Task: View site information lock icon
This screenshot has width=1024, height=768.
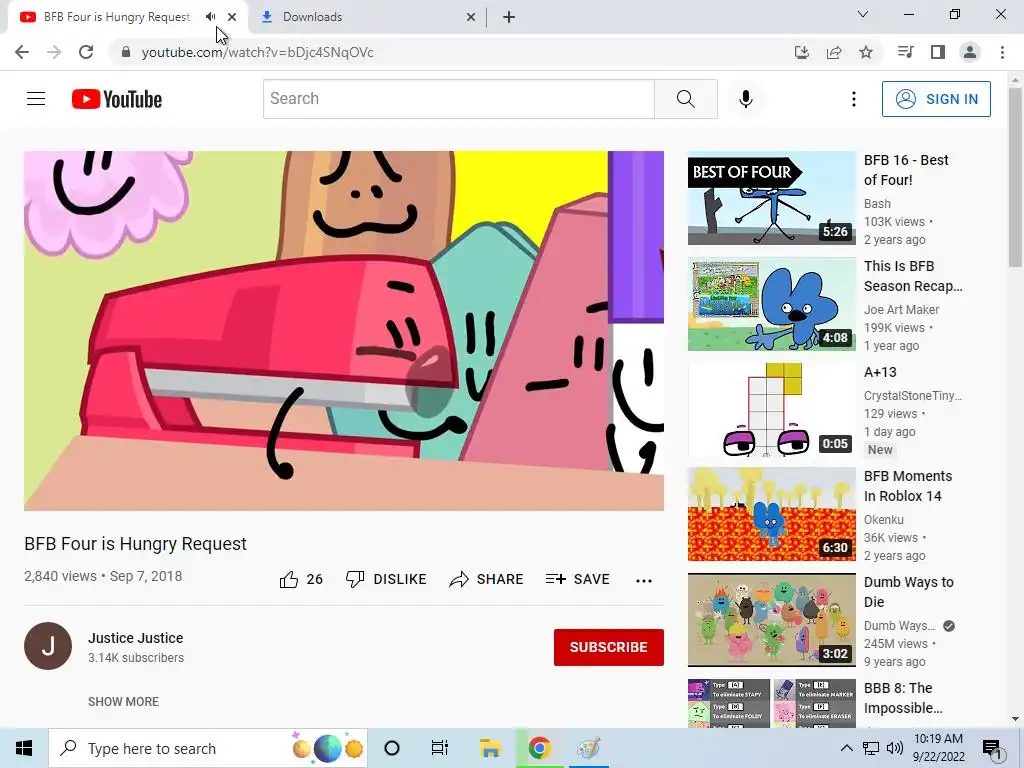Action: pos(126,52)
